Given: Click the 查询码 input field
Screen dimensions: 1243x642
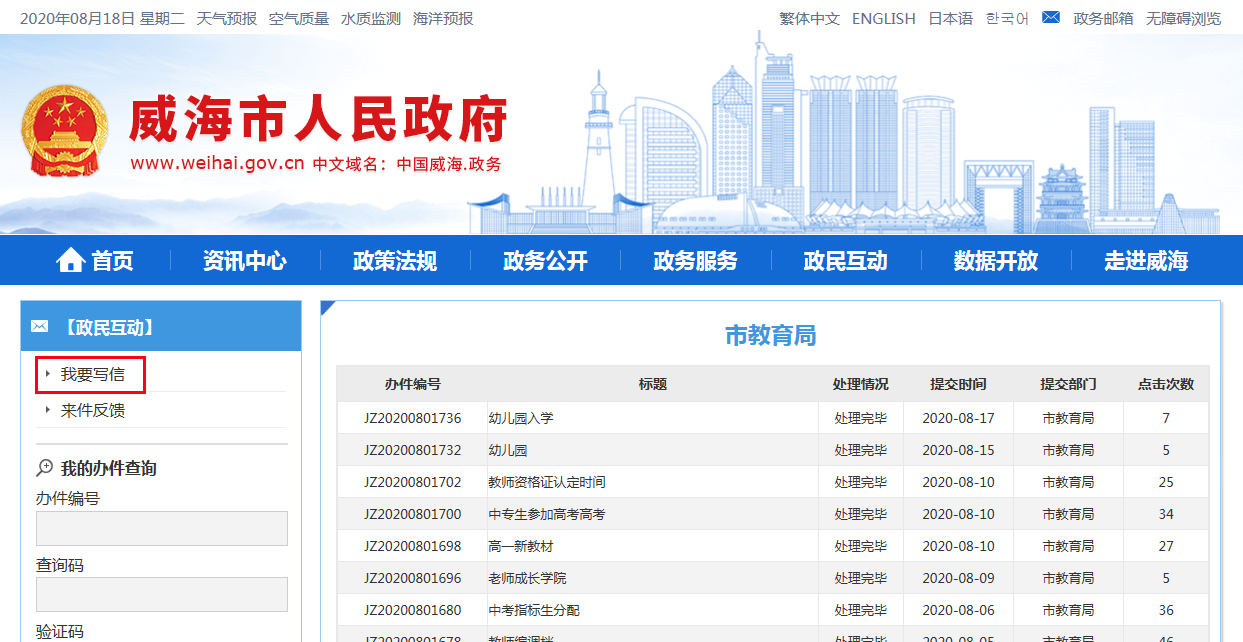Looking at the screenshot, I should click(x=162, y=594).
